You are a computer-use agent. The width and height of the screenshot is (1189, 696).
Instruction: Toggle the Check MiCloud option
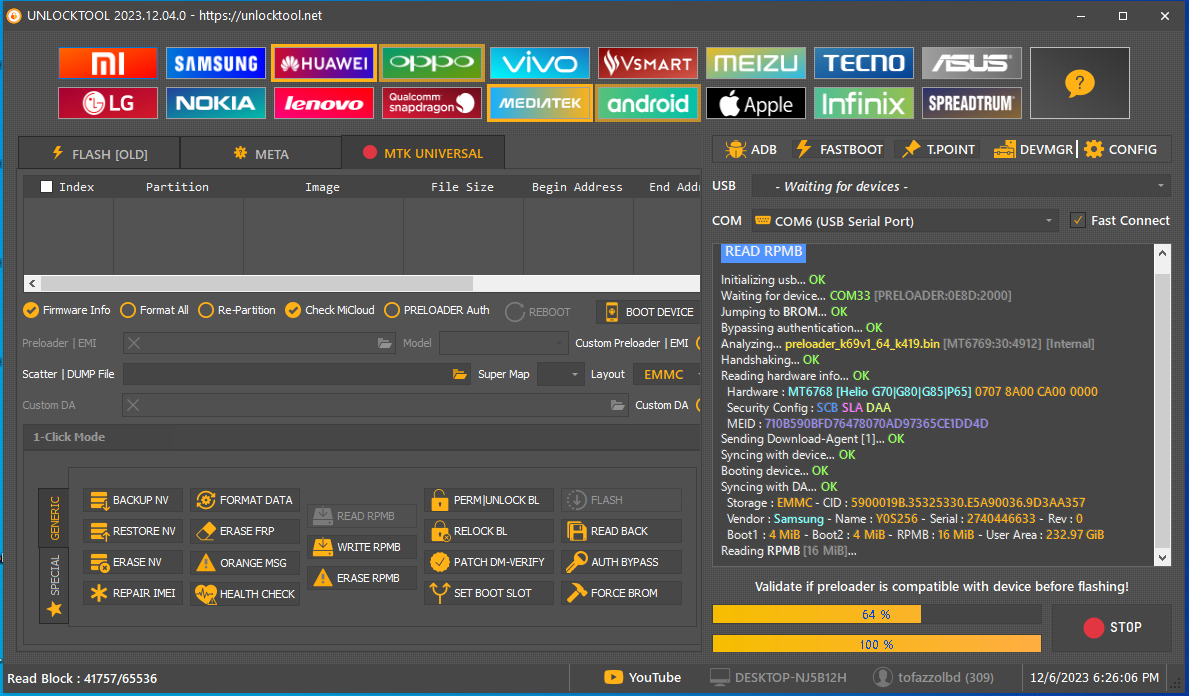click(x=293, y=310)
